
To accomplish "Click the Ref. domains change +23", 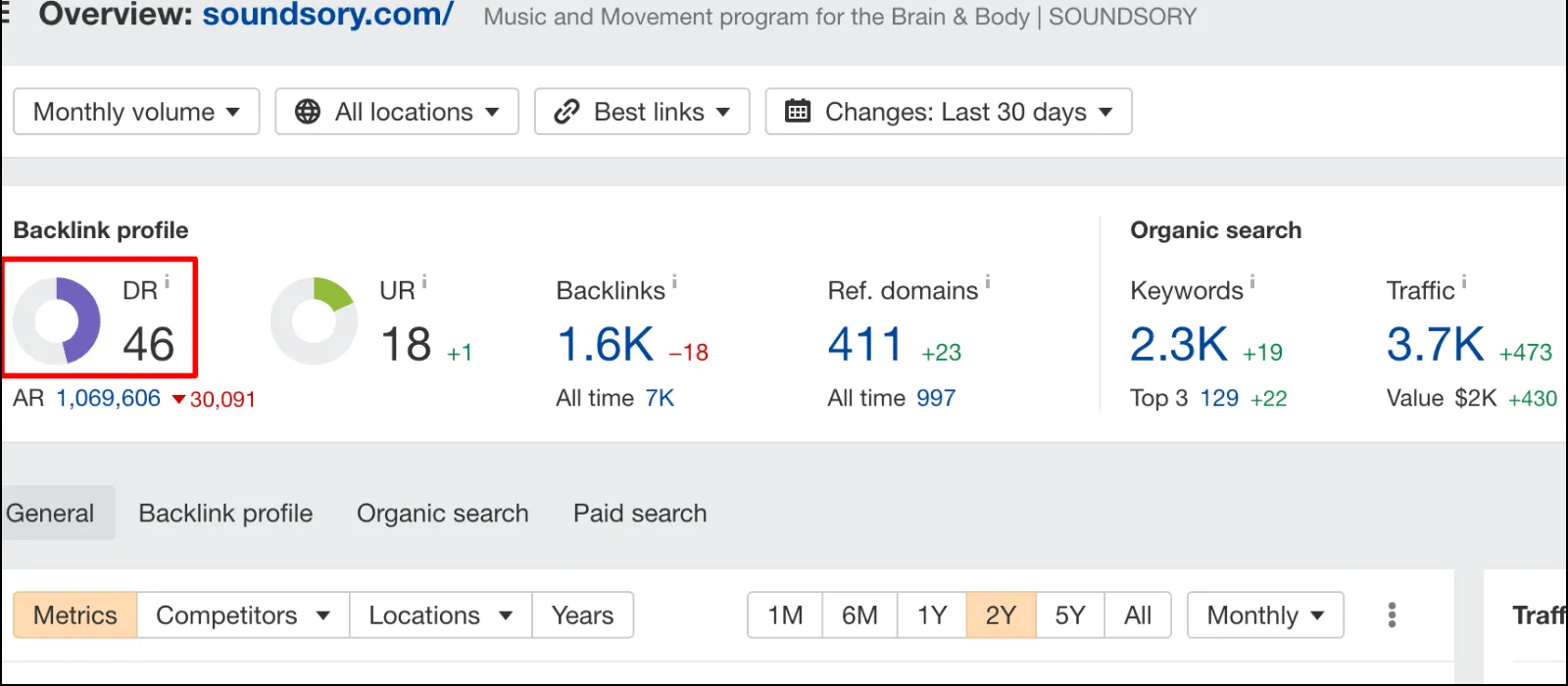I will tap(942, 353).
